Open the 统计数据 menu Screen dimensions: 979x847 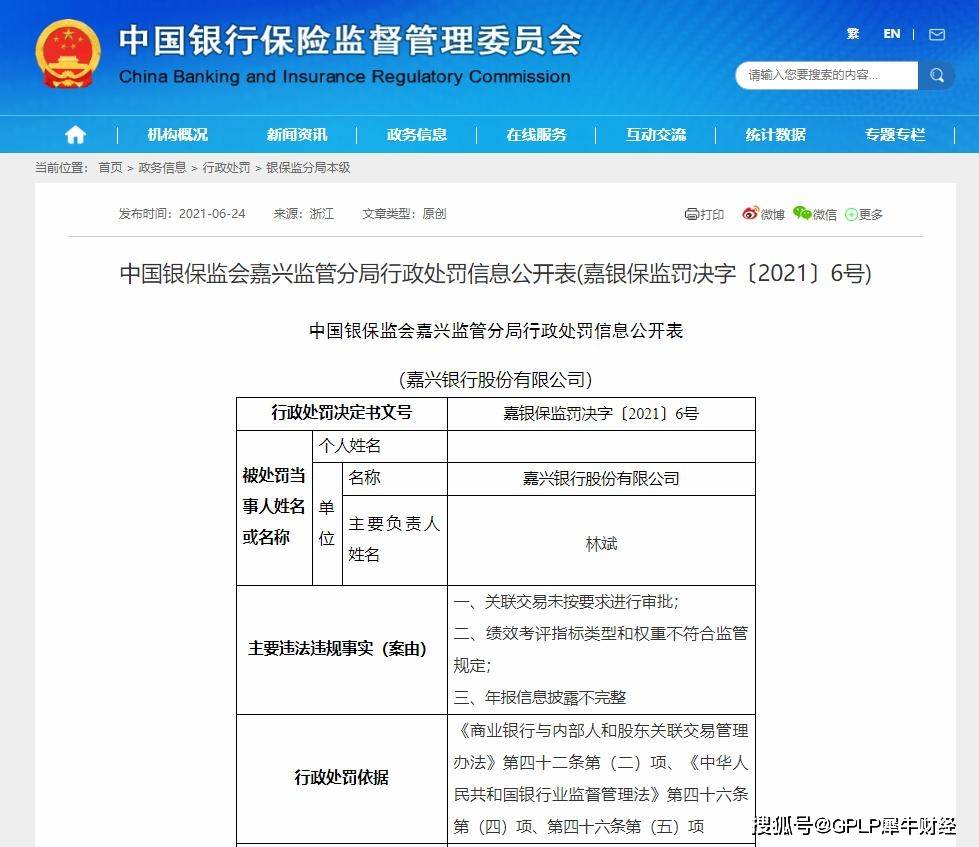pos(775,135)
